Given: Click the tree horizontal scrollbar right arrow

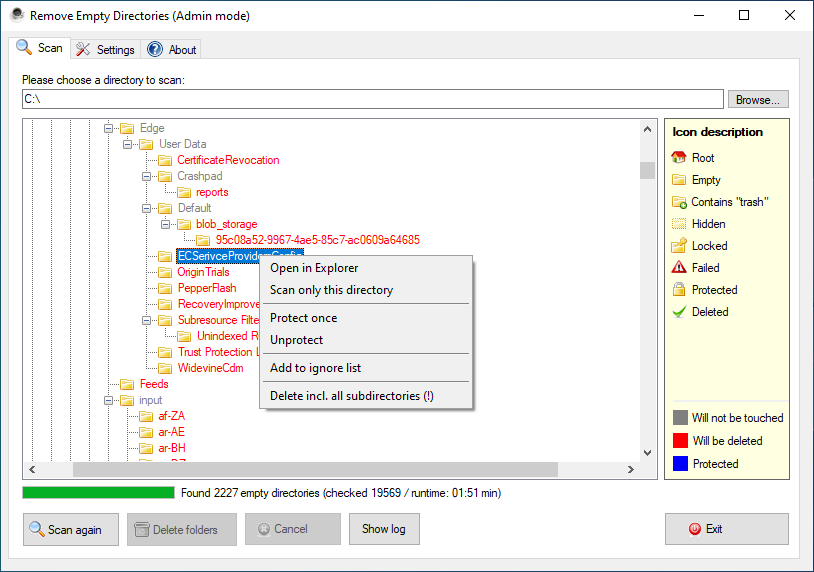Looking at the screenshot, I should 631,469.
